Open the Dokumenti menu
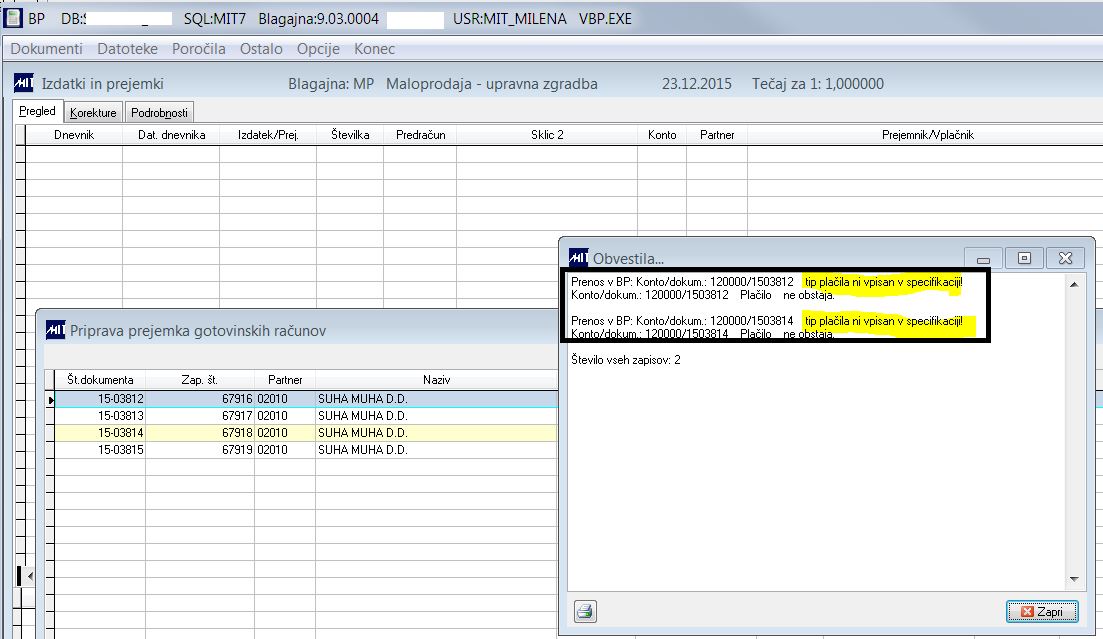 (x=46, y=49)
